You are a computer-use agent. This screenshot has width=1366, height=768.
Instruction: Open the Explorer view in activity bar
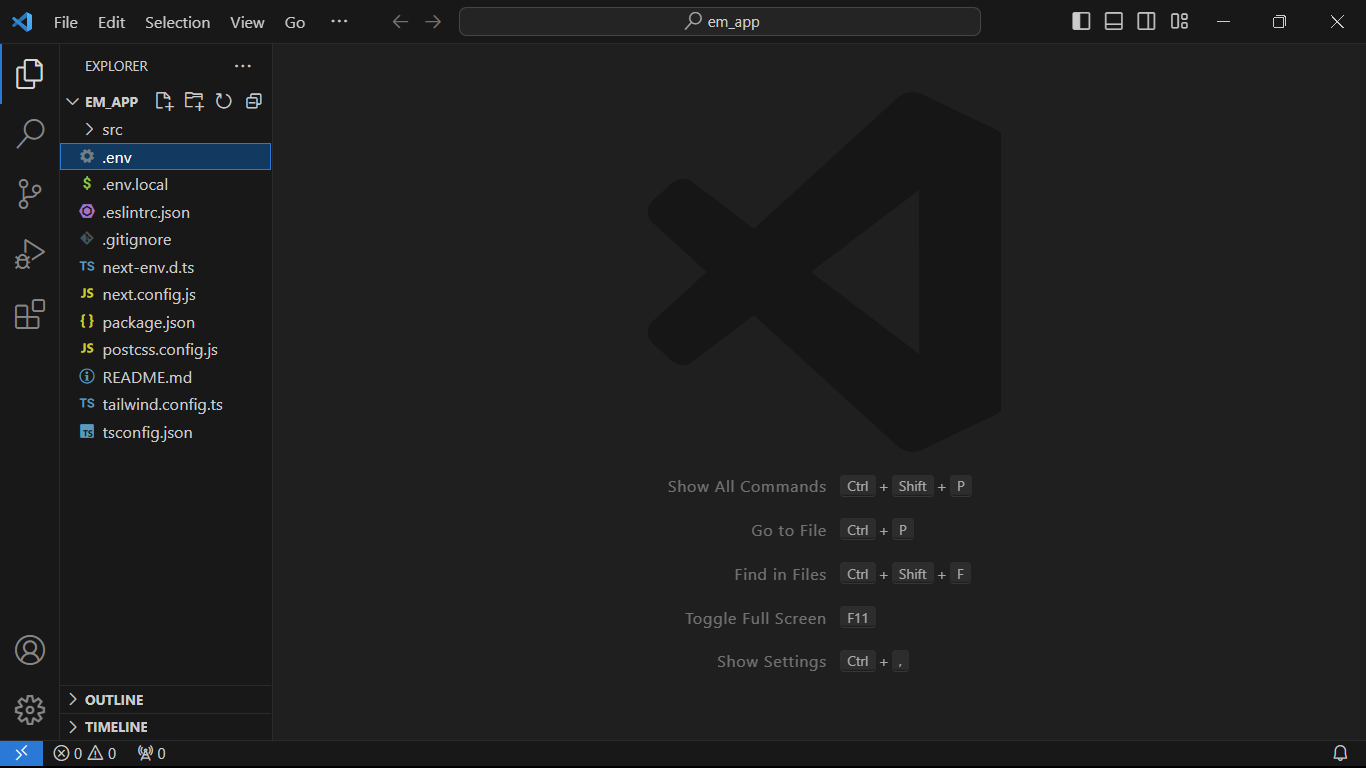click(30, 73)
